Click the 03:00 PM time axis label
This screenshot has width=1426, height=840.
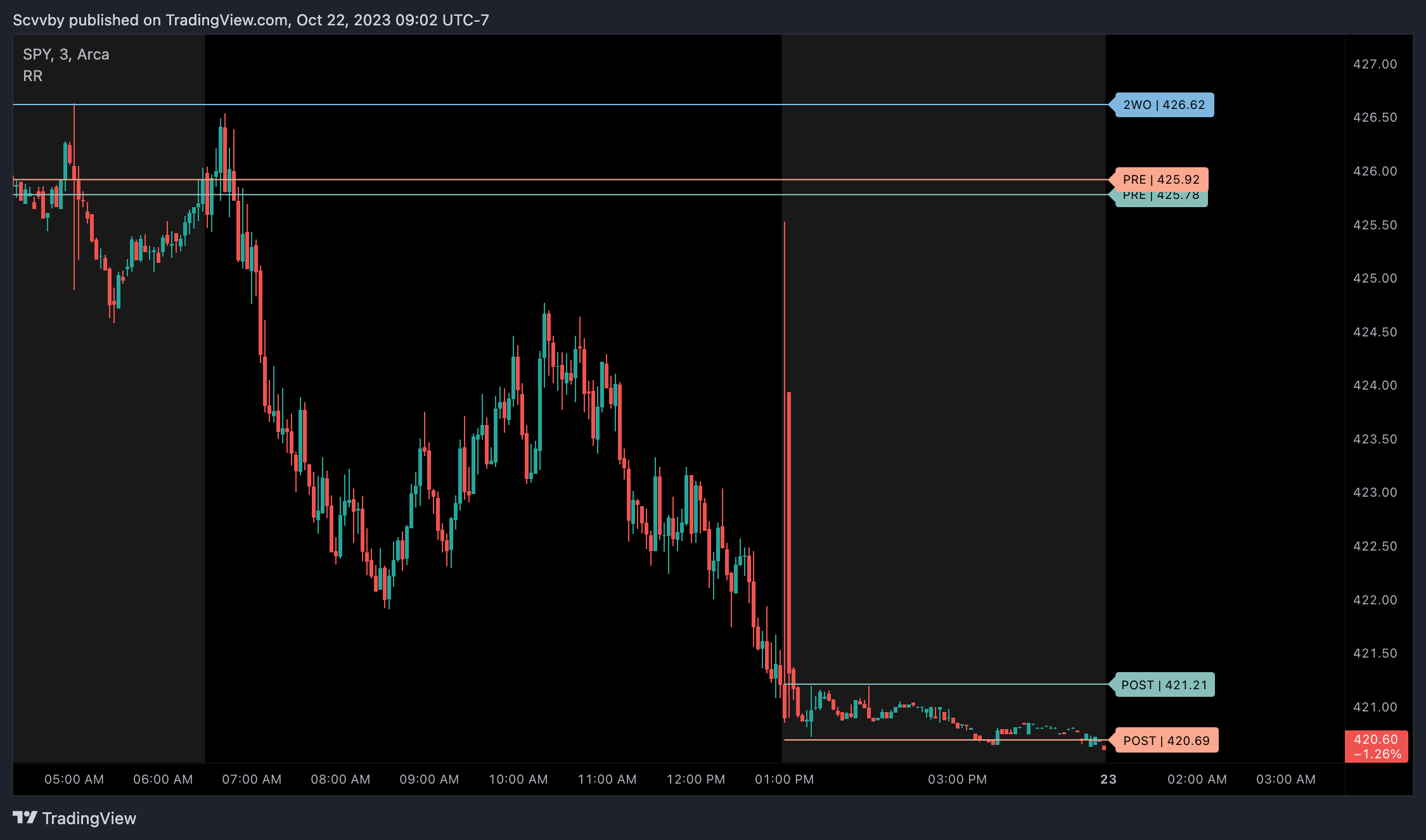pyautogui.click(x=958, y=779)
